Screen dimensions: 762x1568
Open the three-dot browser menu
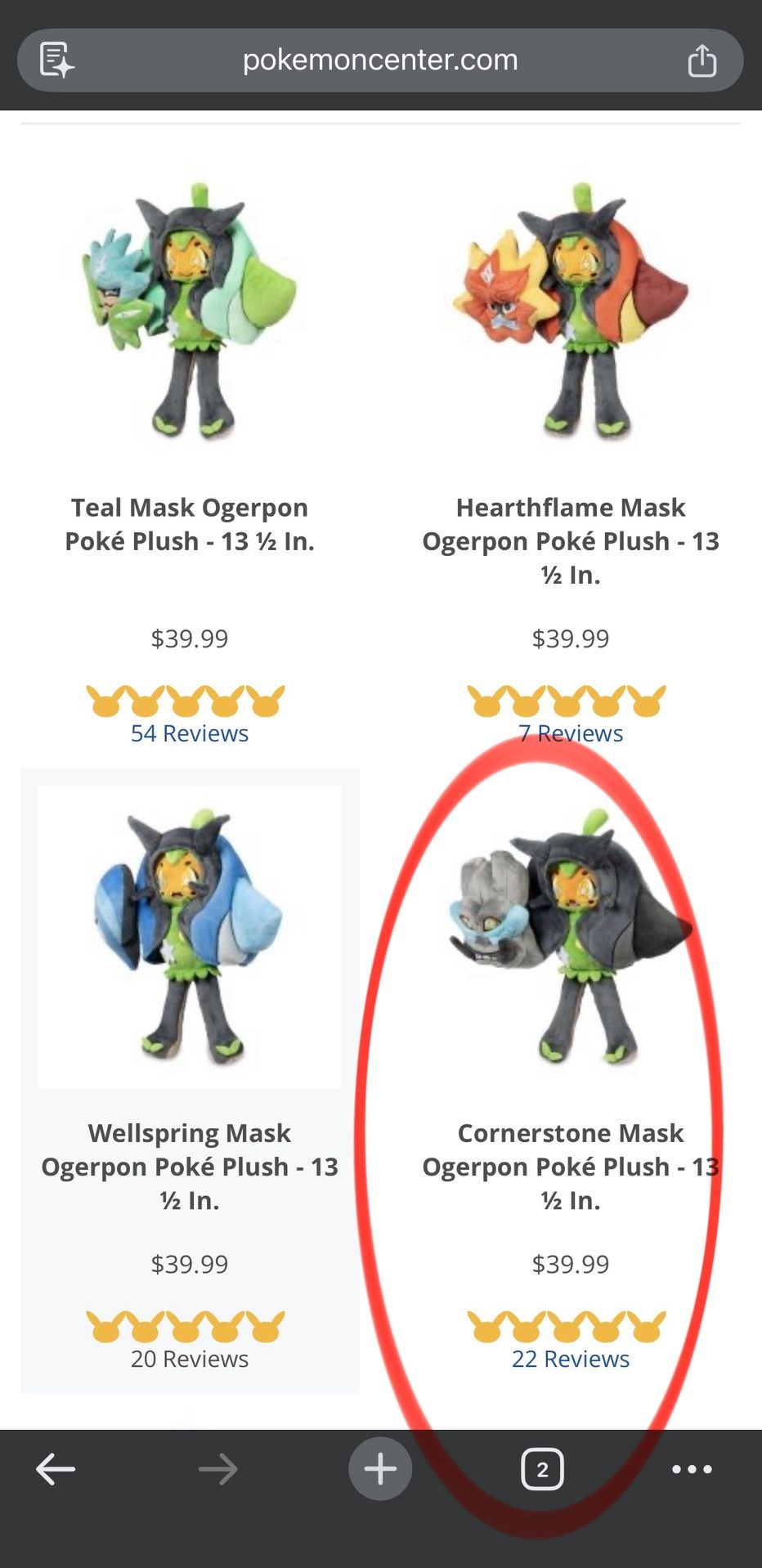click(692, 1469)
